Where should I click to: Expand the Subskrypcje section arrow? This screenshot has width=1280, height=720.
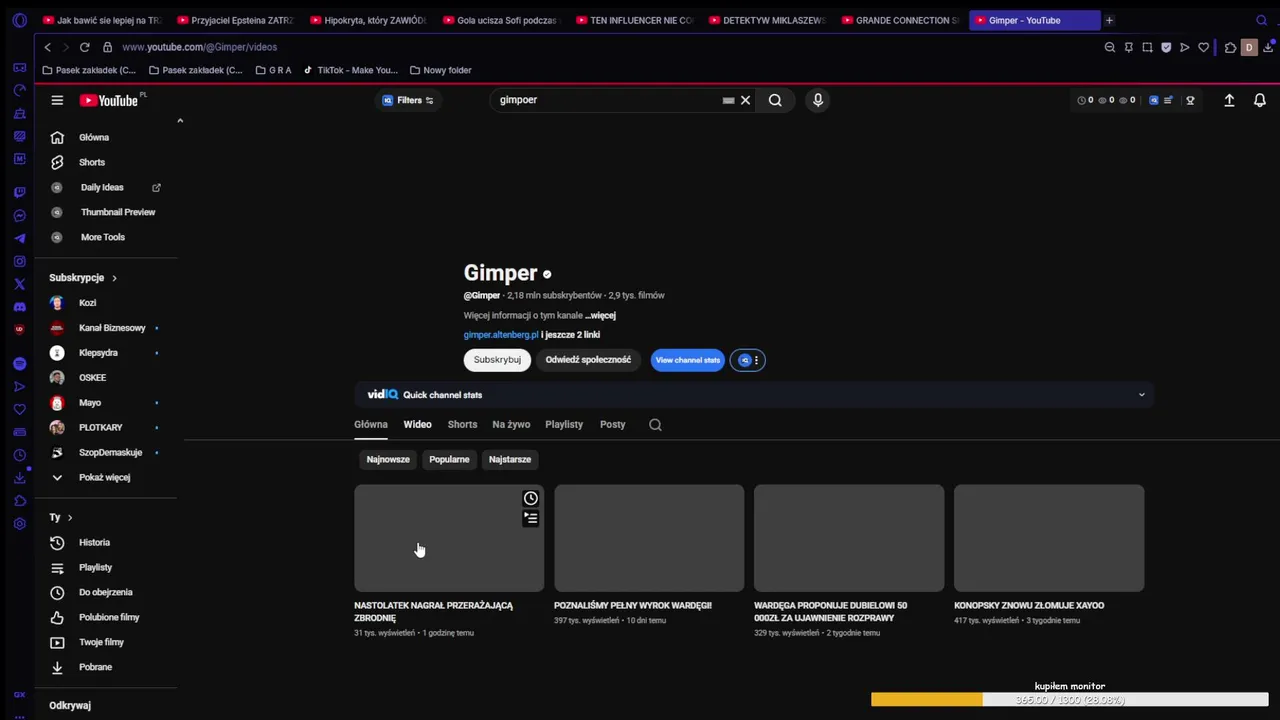[x=114, y=278]
